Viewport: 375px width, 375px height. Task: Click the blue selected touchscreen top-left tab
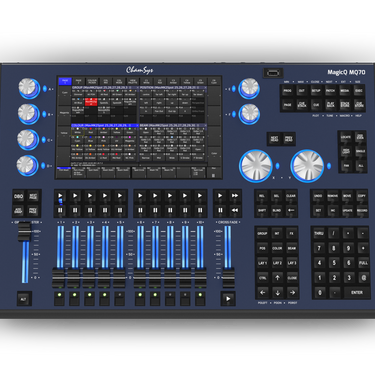click(65, 81)
